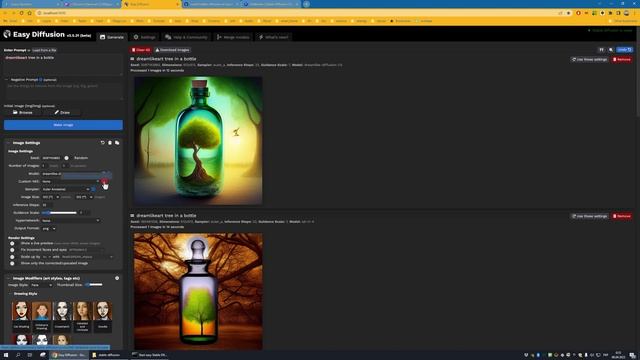640x360 pixels.
Task: Click the Undo button at top right
Action: (x=624, y=50)
